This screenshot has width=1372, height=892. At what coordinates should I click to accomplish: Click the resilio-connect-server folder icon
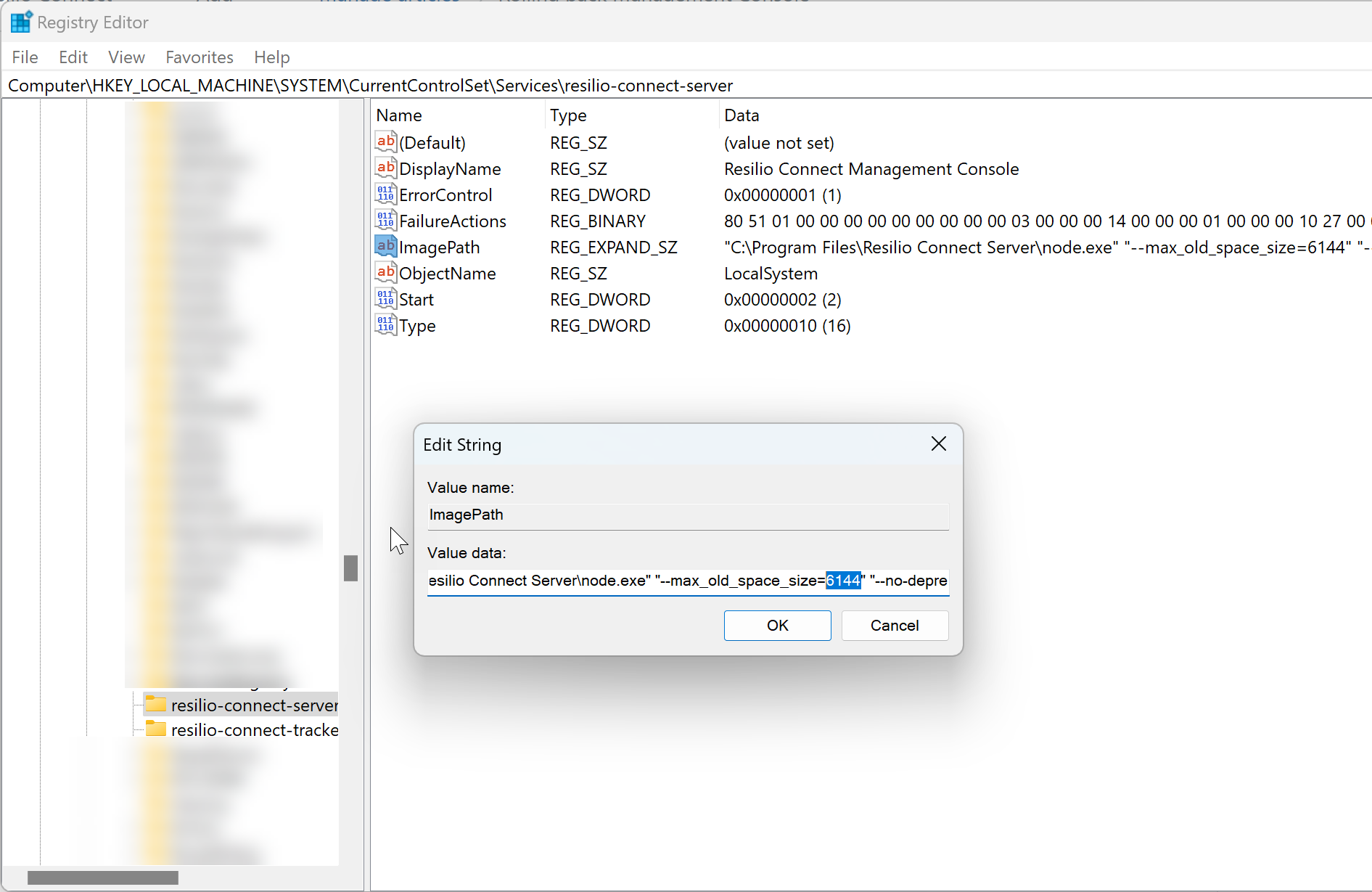click(155, 704)
